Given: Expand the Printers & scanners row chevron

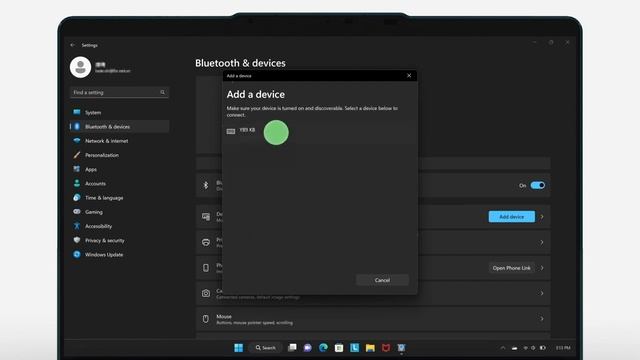Looking at the screenshot, I should [x=542, y=242].
